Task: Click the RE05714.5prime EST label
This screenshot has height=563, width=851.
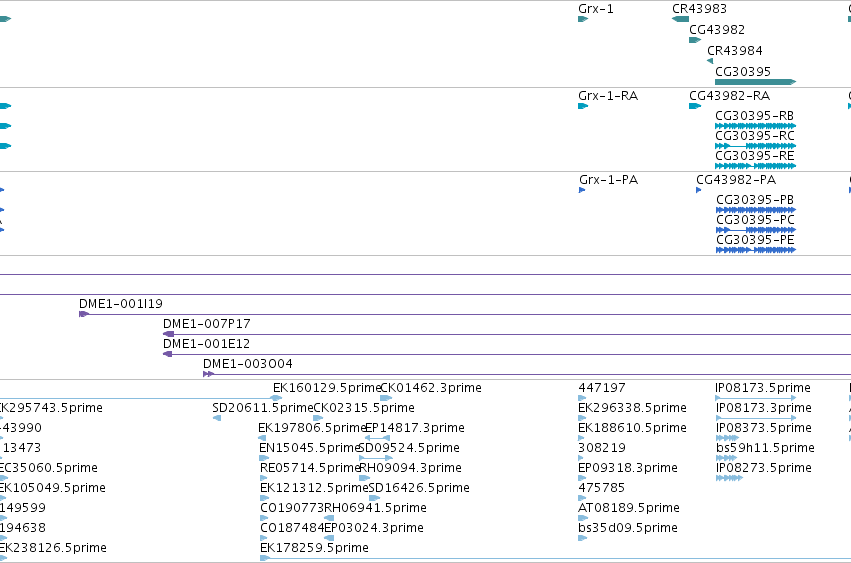Action: tap(310, 468)
